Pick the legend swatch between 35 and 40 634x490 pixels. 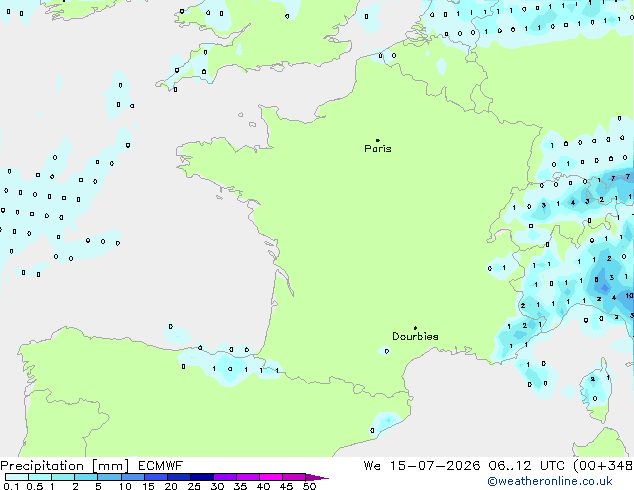click(x=248, y=477)
